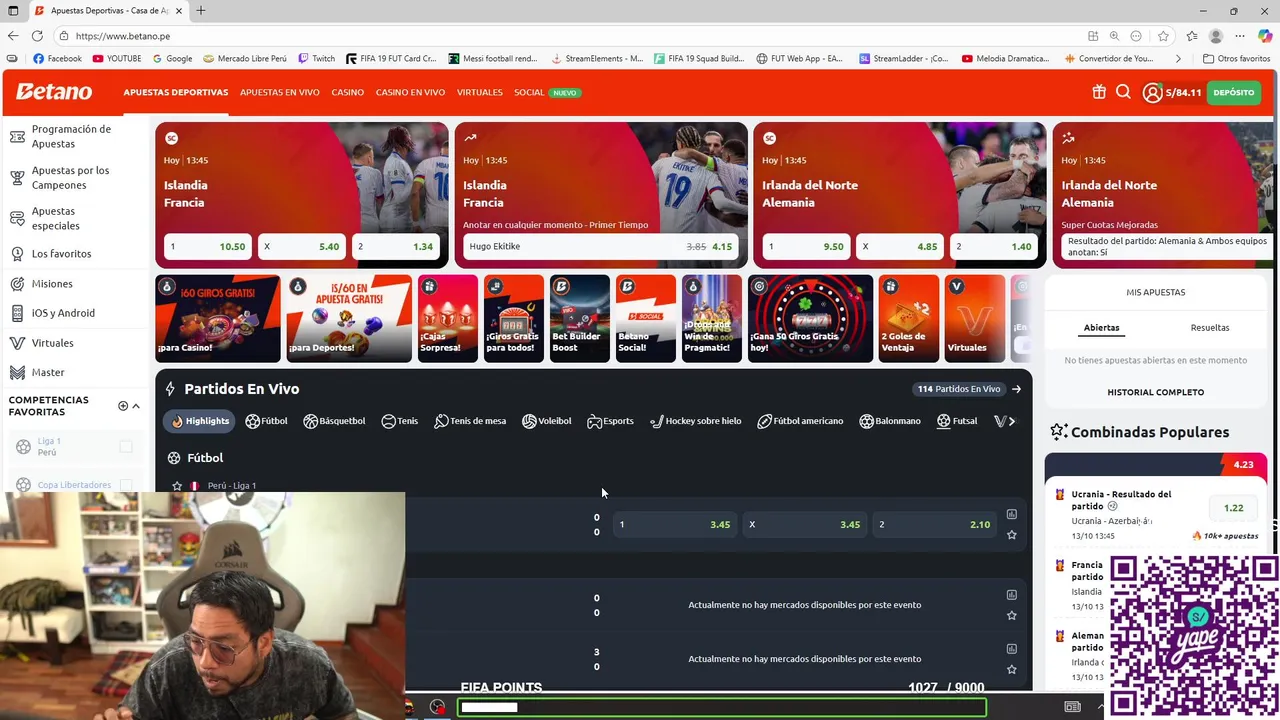Open the user account avatar icon
Screen dimensions: 1280x720
pyautogui.click(x=1152, y=92)
